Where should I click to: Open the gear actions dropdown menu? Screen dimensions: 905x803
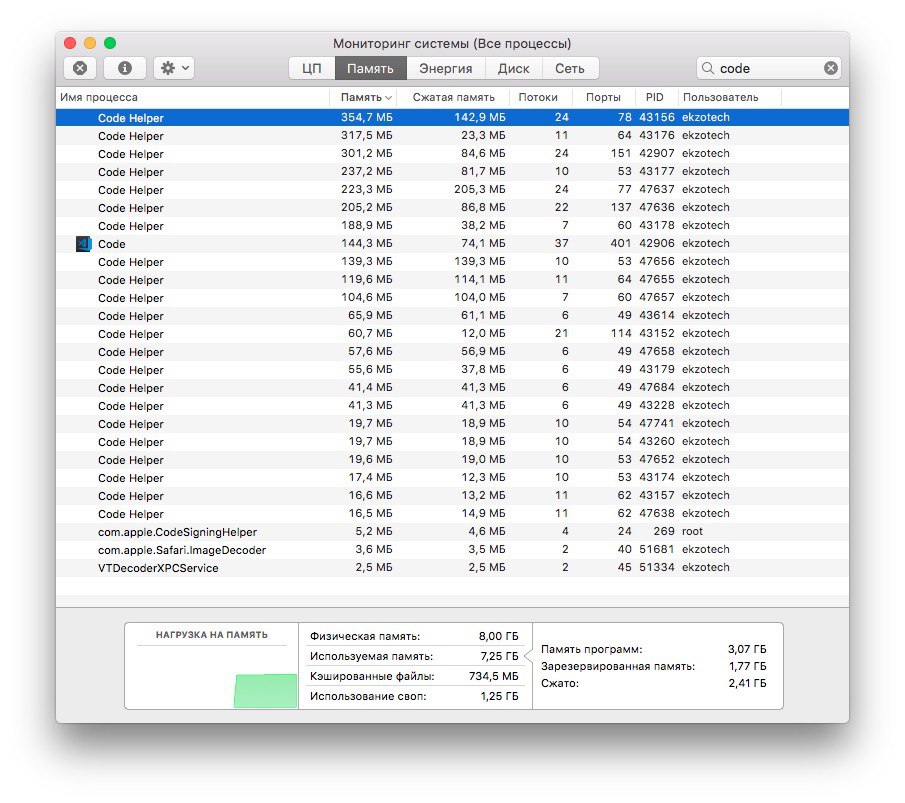pyautogui.click(x=174, y=68)
